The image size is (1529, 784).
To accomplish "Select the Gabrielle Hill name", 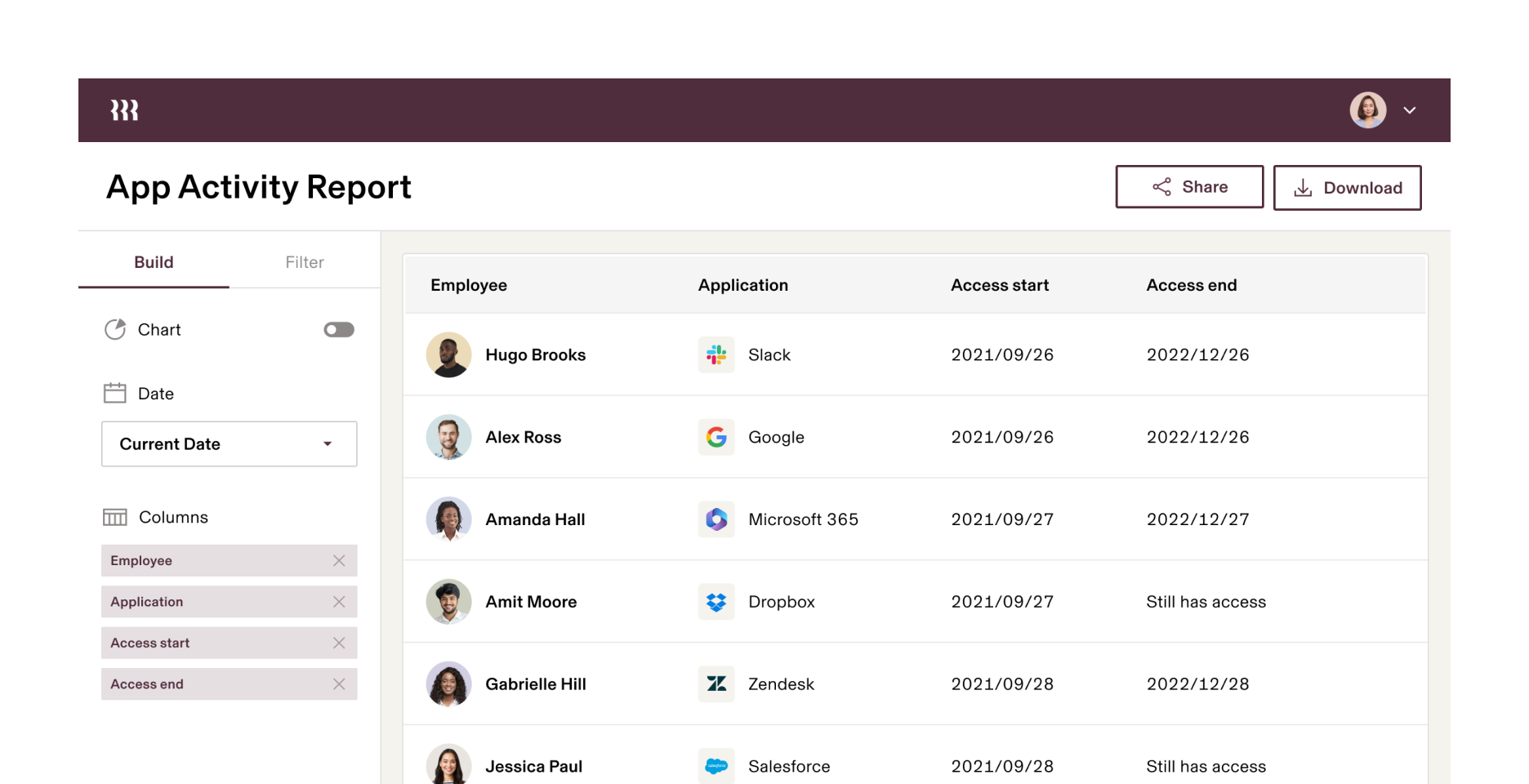I will click(x=536, y=684).
